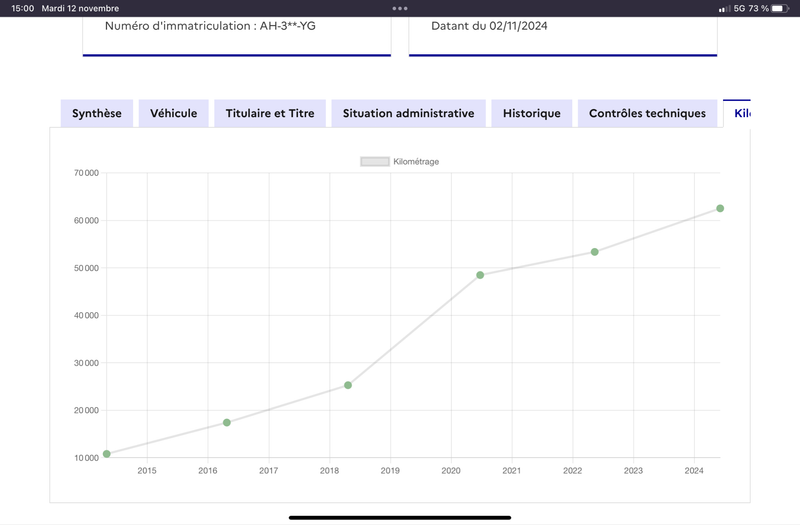Tap the date Mardi 12 novembre
Screen dimensions: 800x525
[x=80, y=8]
